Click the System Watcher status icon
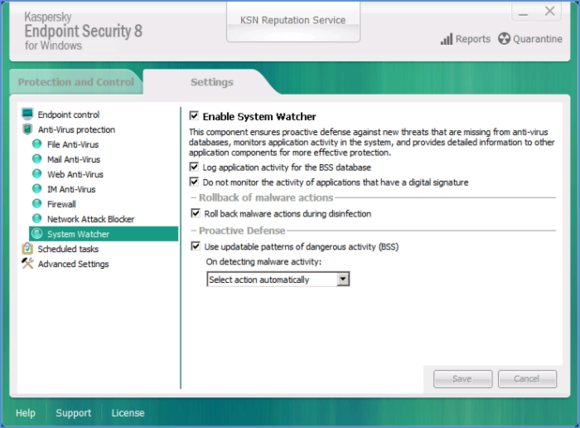Screen dimensions: 580x428 (x=37, y=233)
